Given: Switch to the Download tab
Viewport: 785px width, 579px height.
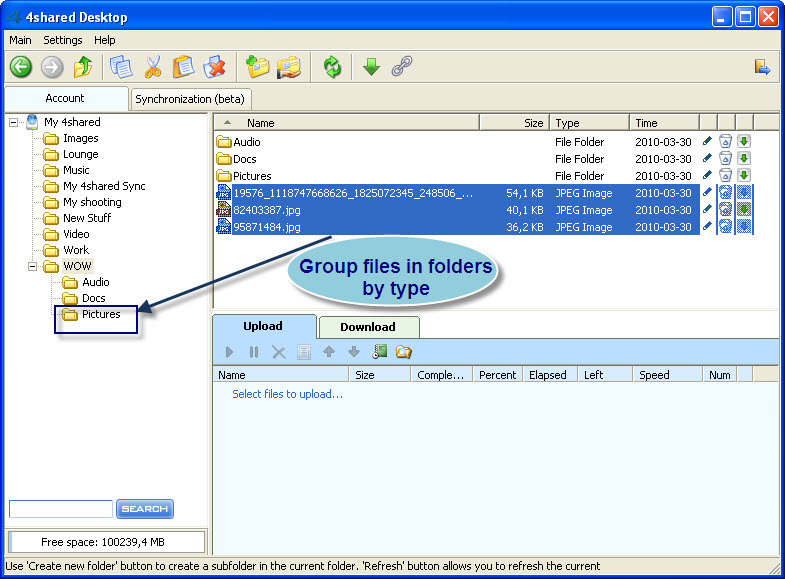Looking at the screenshot, I should pyautogui.click(x=367, y=327).
